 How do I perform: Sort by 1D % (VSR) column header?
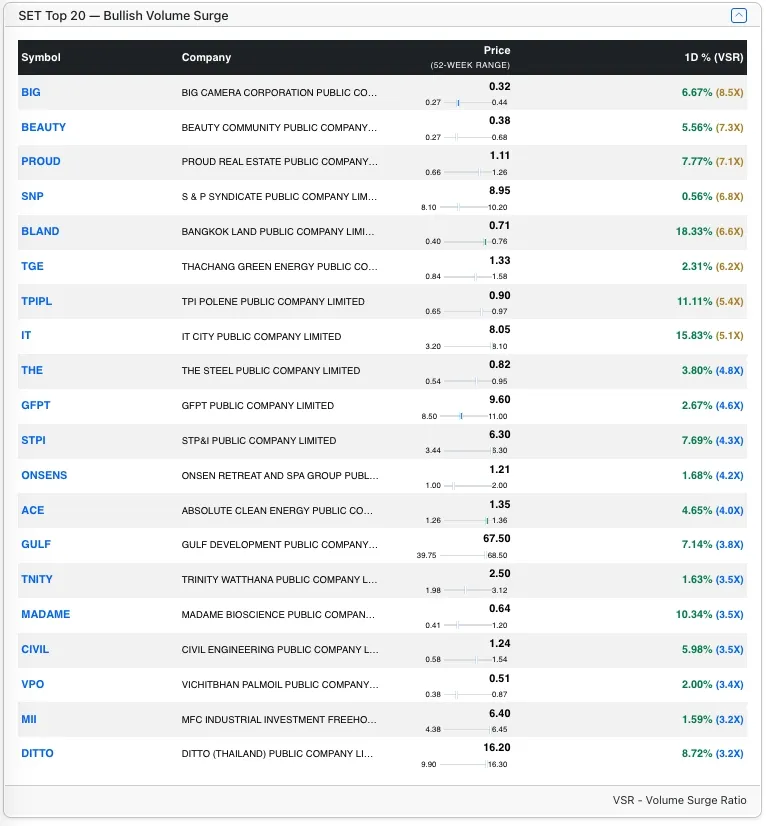point(713,57)
